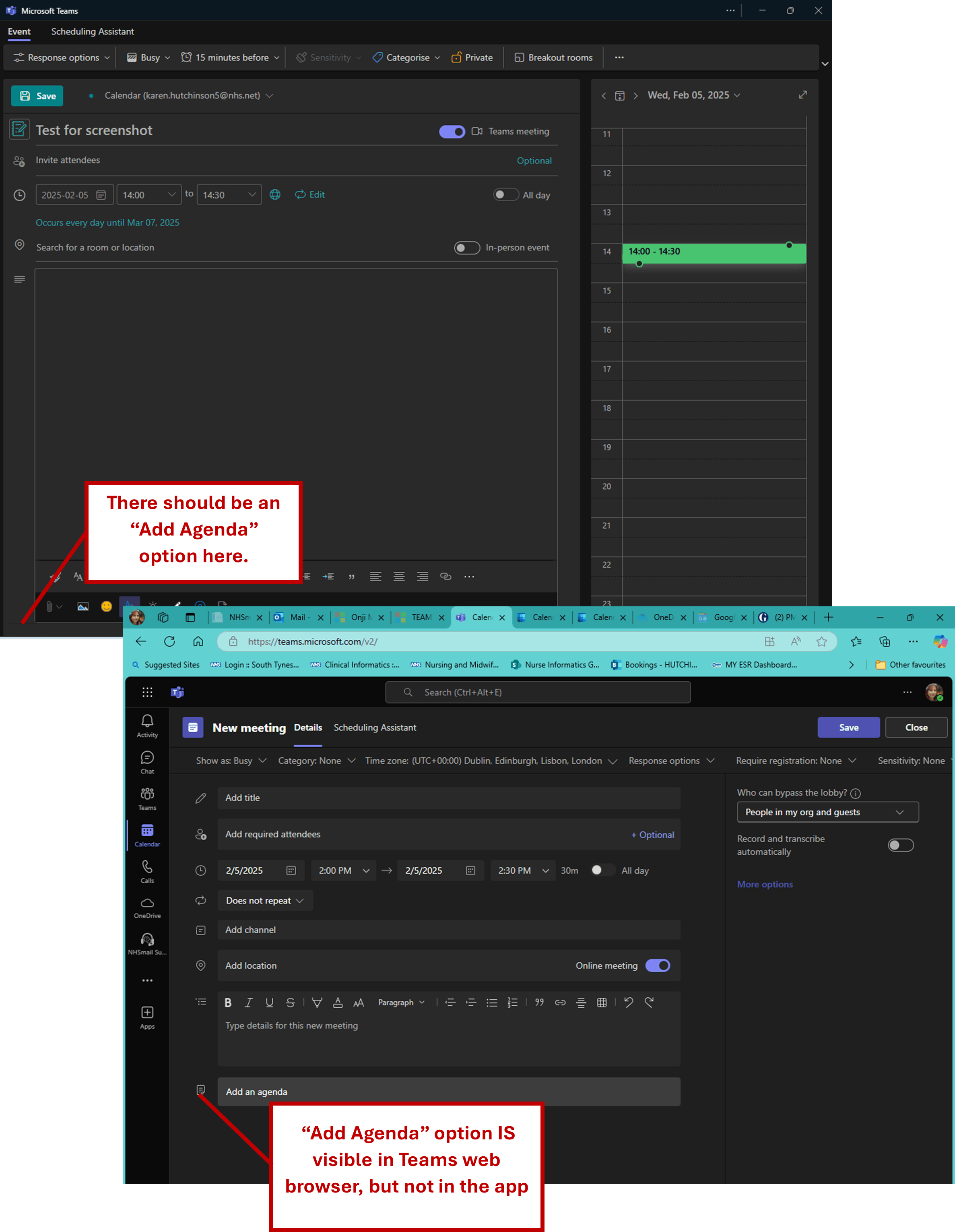Open the Event tab in the Teams app
955x1232 pixels.
pos(19,31)
